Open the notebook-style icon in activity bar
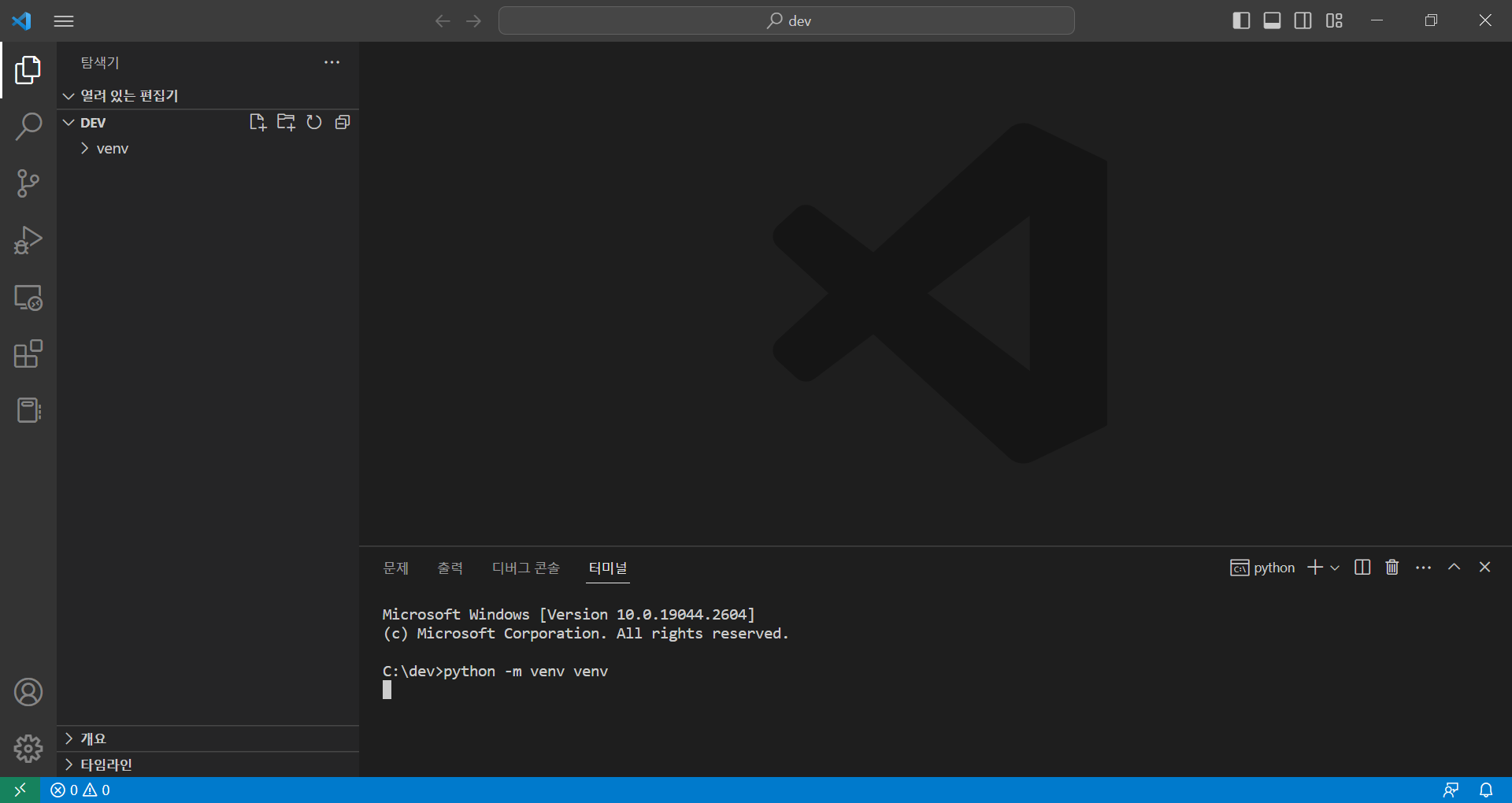The height and width of the screenshot is (803, 1512). (x=28, y=410)
